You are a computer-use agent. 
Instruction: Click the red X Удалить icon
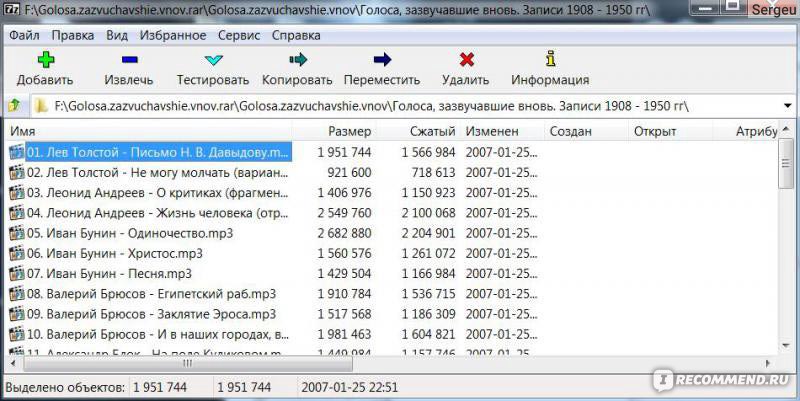pos(466,60)
